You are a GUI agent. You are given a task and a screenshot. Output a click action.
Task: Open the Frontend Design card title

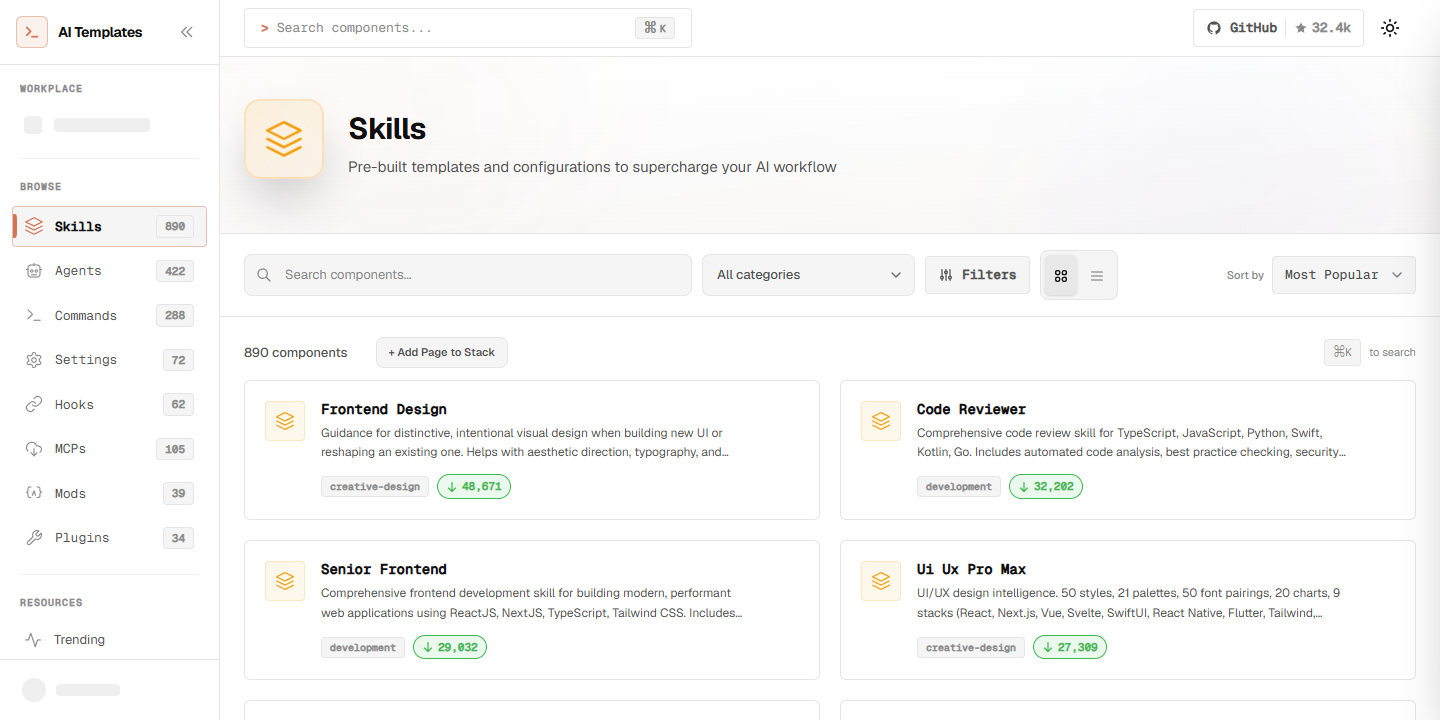pos(384,409)
